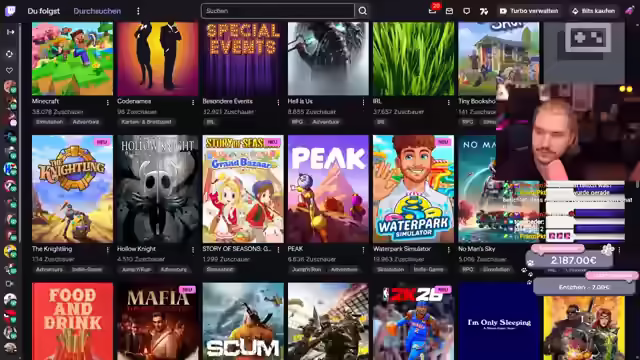Expand the sidebar with arrow icon

pyautogui.click(x=10, y=32)
